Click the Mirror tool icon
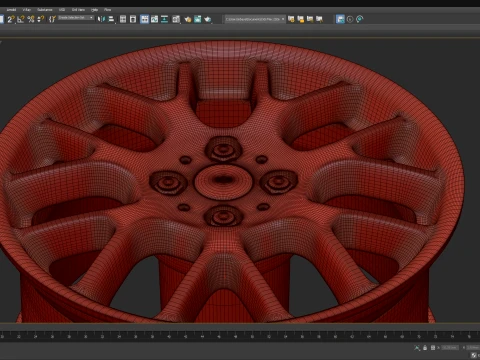Image resolution: width=480 pixels, height=360 pixels. 101,19
